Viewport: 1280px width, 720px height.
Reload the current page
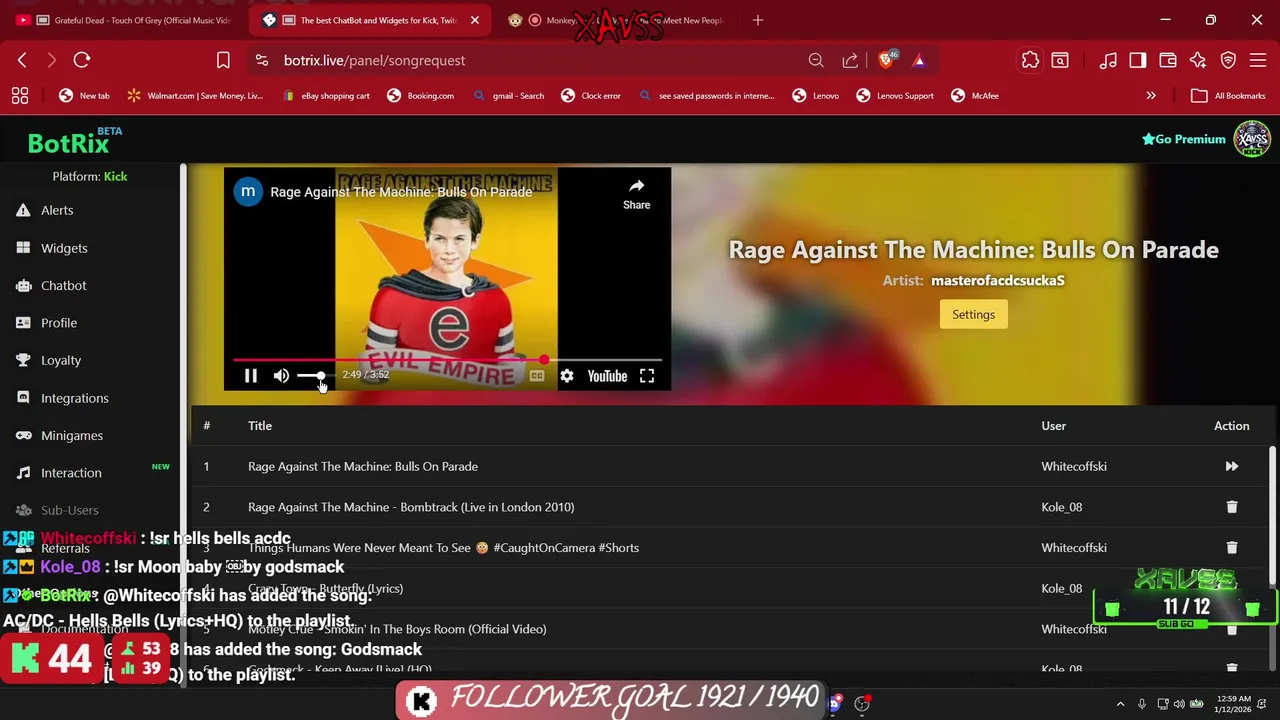[82, 60]
